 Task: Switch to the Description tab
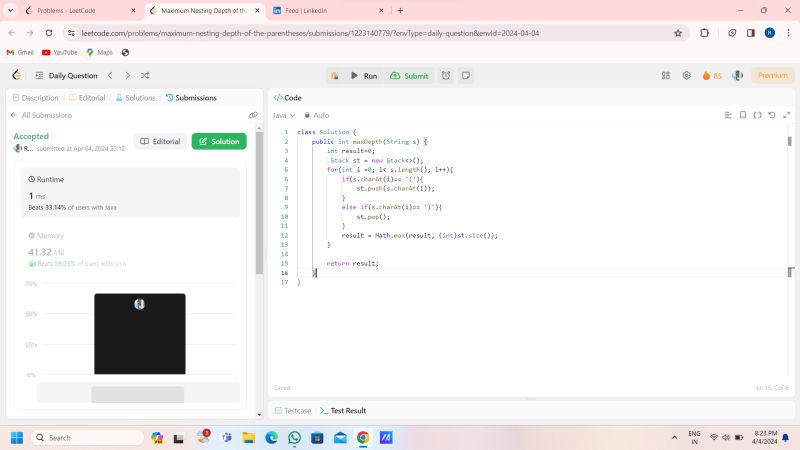point(35,97)
